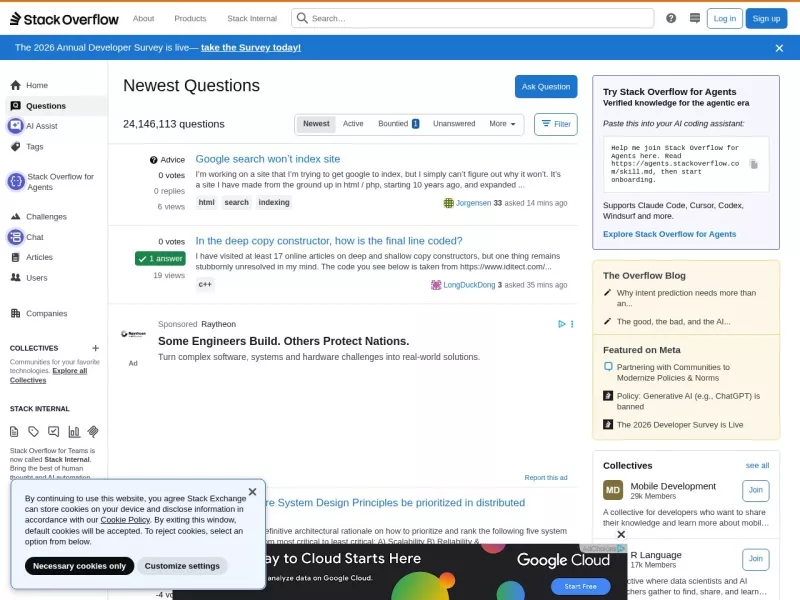Choose Necessary cookies only
800x600 pixels.
click(x=79, y=566)
